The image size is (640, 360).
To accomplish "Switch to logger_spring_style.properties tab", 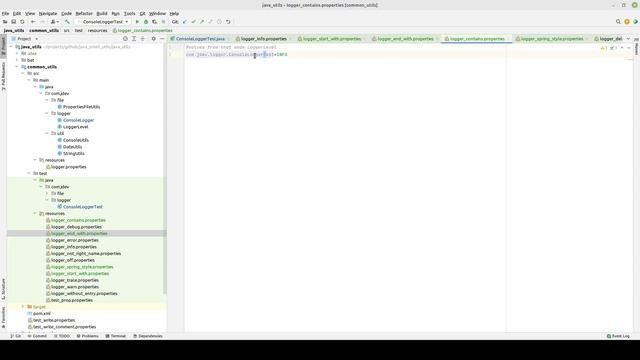I will coord(552,39).
